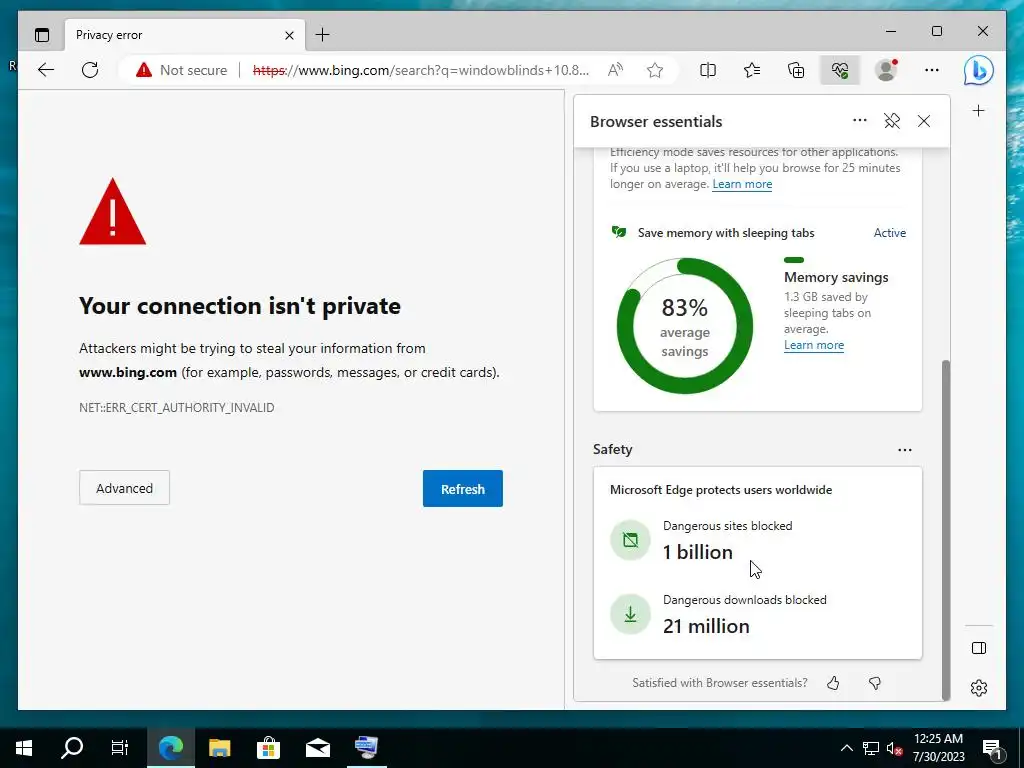Open the last taskbar app with monitor icon
Viewport: 1024px width, 768px height.
pos(366,747)
